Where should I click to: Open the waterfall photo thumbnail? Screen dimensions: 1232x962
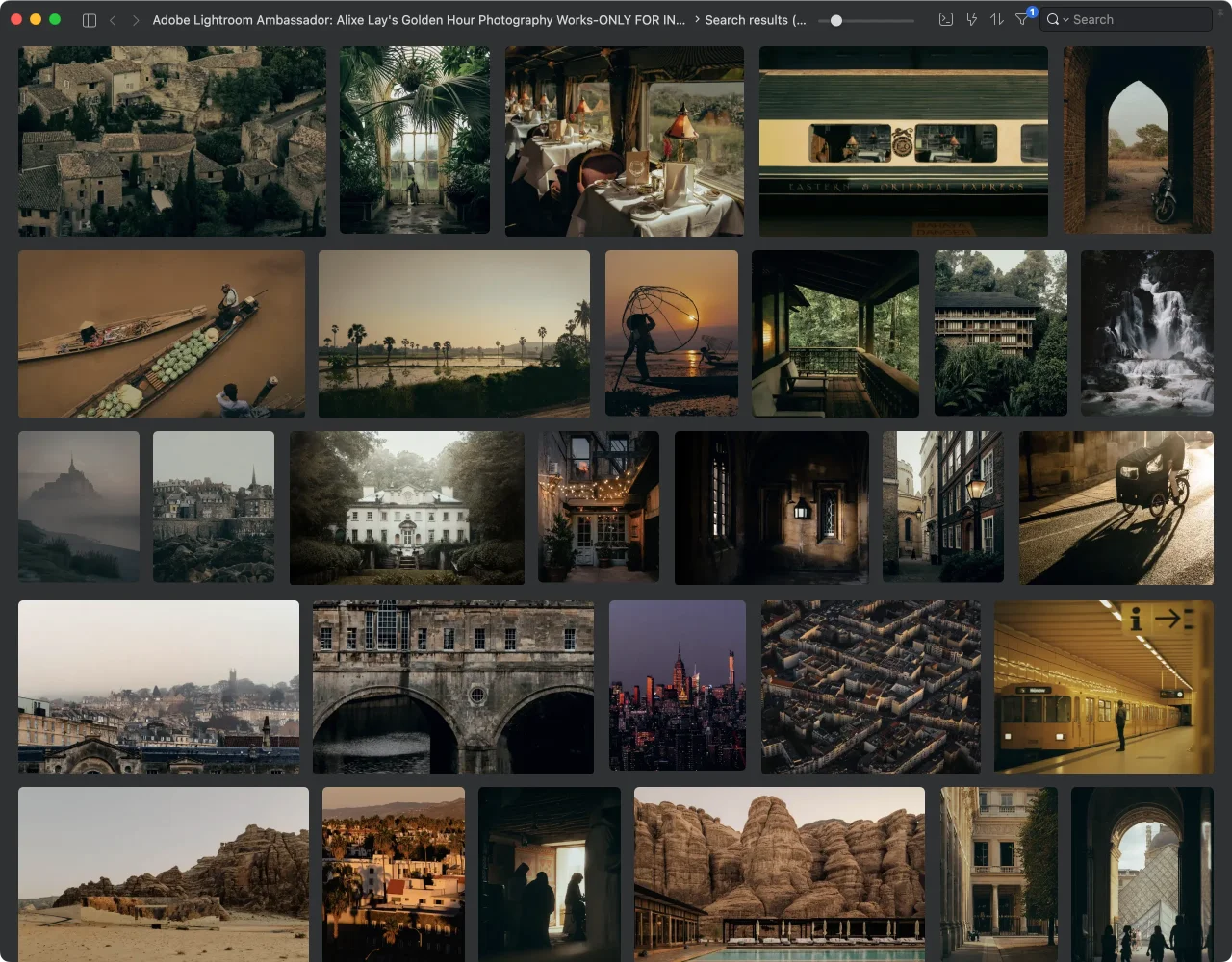click(1146, 333)
